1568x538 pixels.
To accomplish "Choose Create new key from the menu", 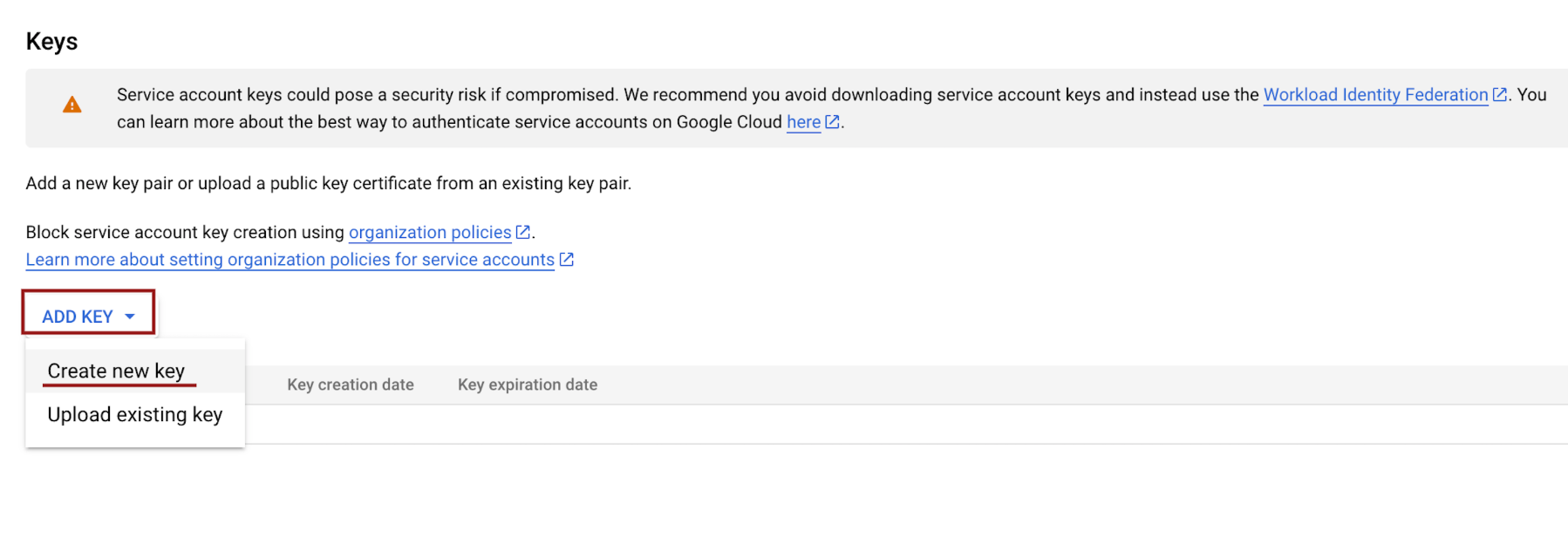I will click(116, 371).
